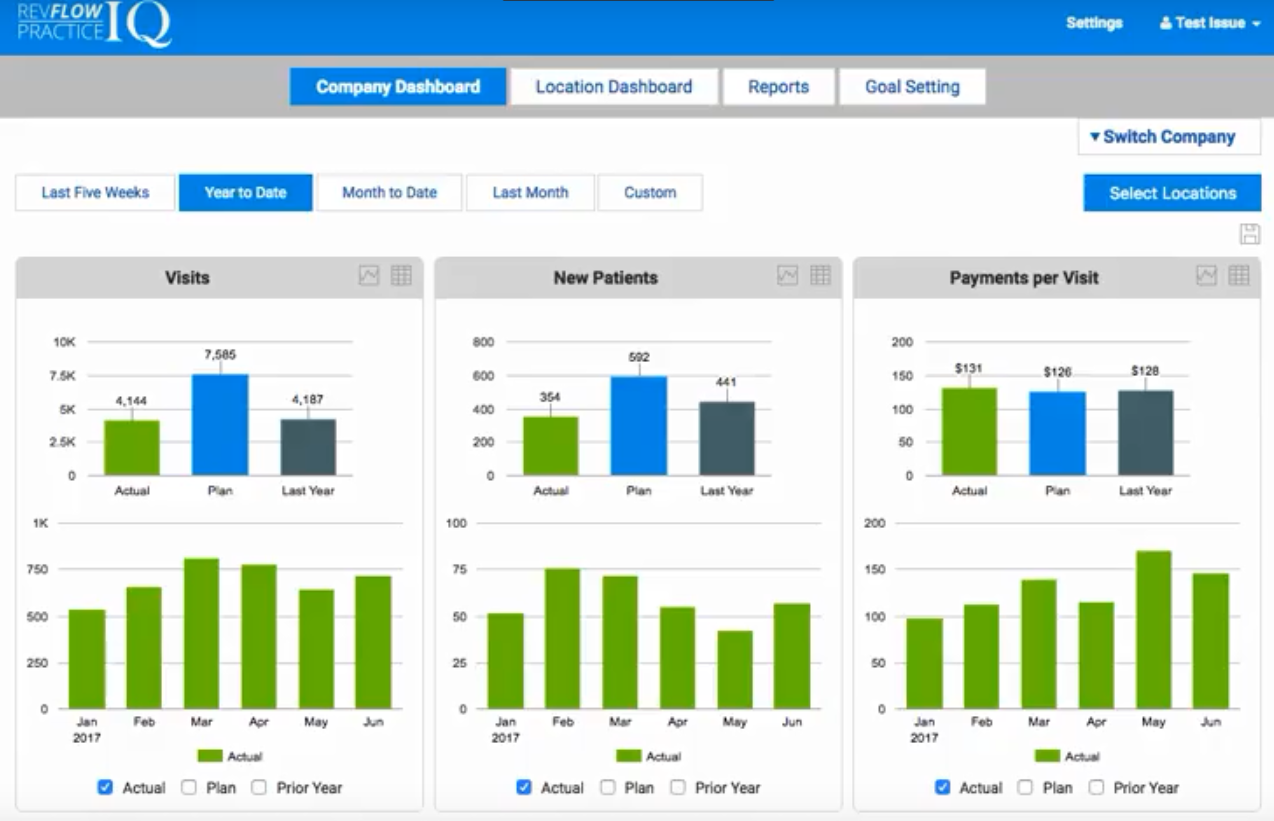The height and width of the screenshot is (821, 1274).
Task: Click the save floppy disk icon
Action: coord(1249,235)
